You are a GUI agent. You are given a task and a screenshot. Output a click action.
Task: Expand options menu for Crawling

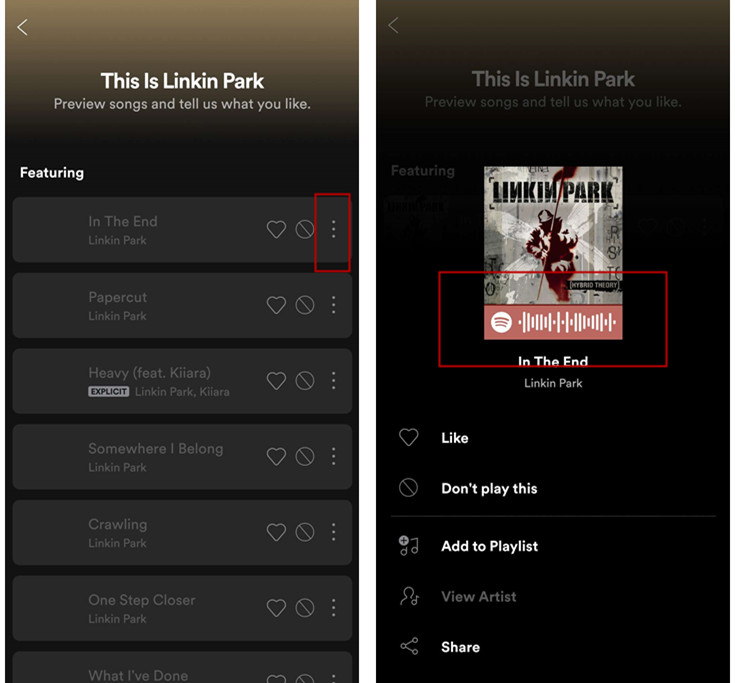333,532
